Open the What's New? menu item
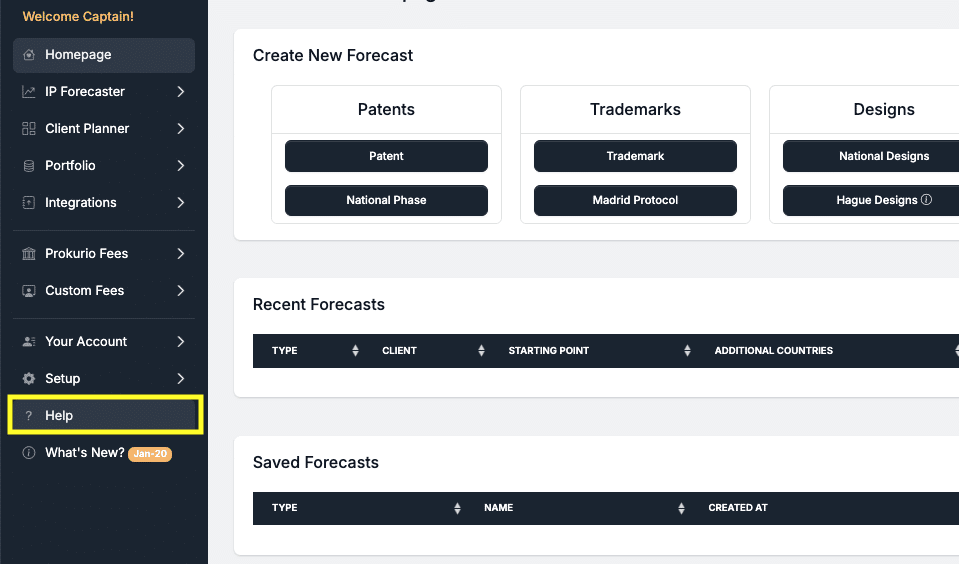959x564 pixels. (x=85, y=453)
